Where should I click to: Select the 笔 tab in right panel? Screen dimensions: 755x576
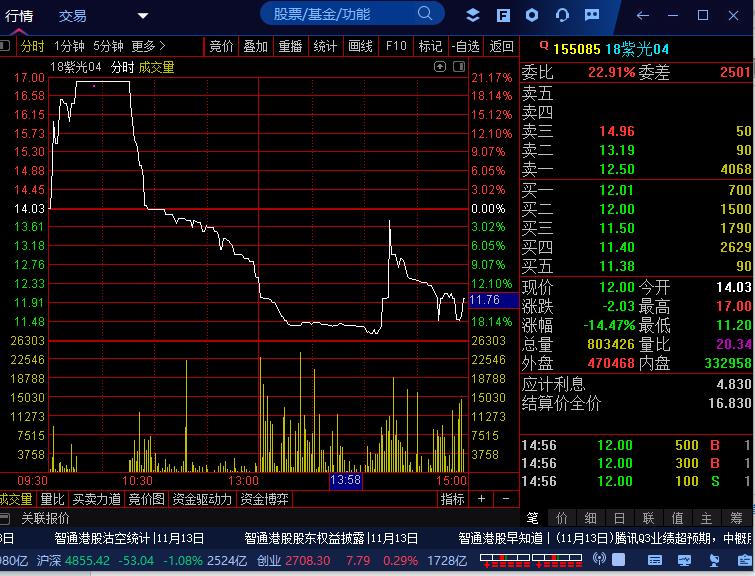click(x=533, y=518)
